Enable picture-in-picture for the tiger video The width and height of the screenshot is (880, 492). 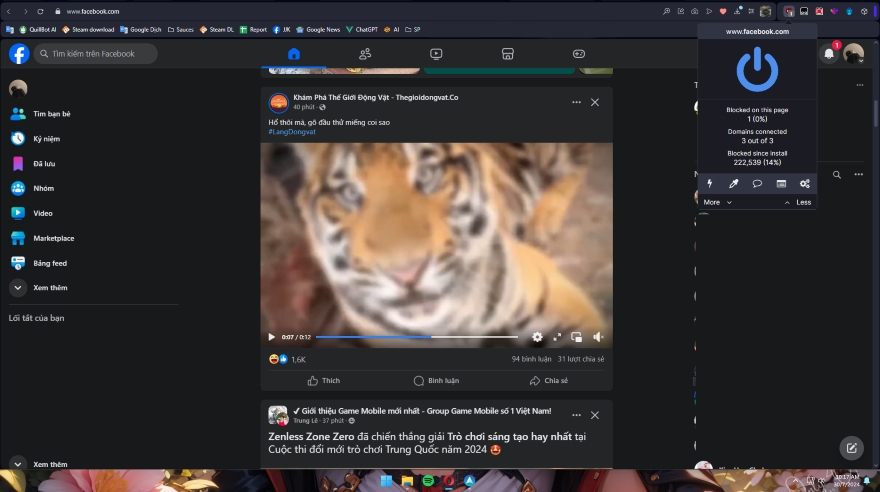coord(577,337)
